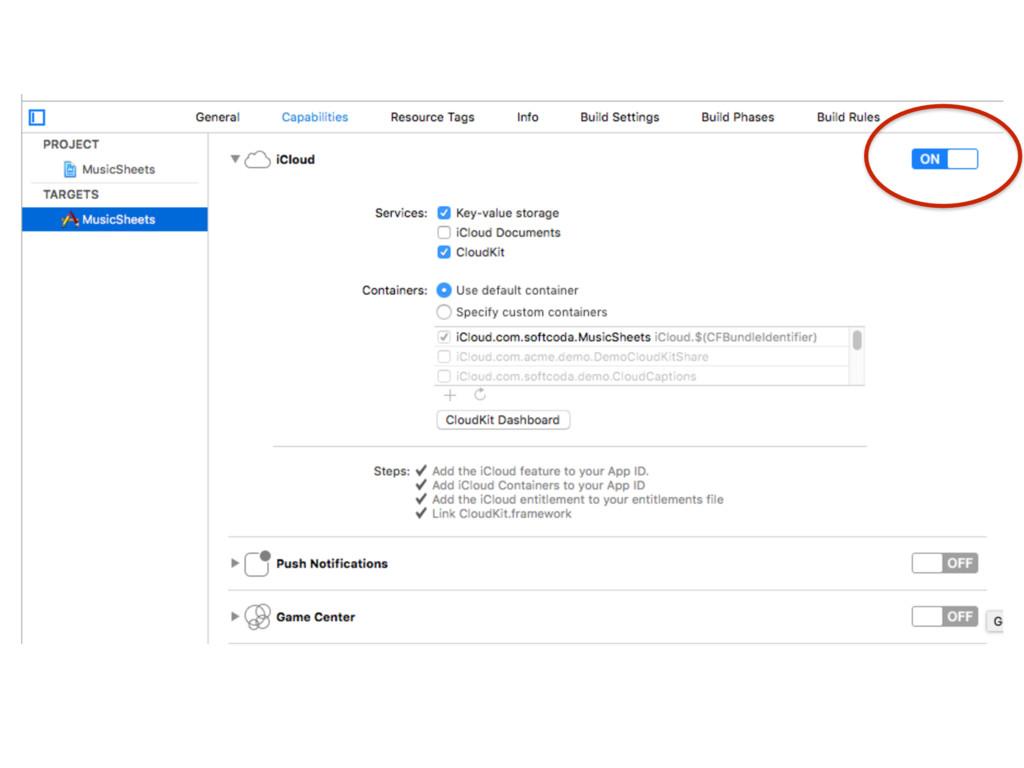Open the Build Rules tab
1024x768 pixels.
(x=848, y=118)
